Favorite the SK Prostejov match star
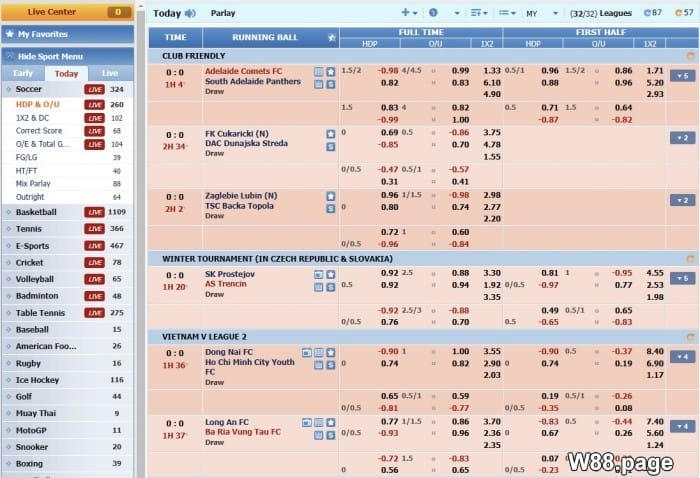Image resolution: width=700 pixels, height=478 pixels. 331,274
